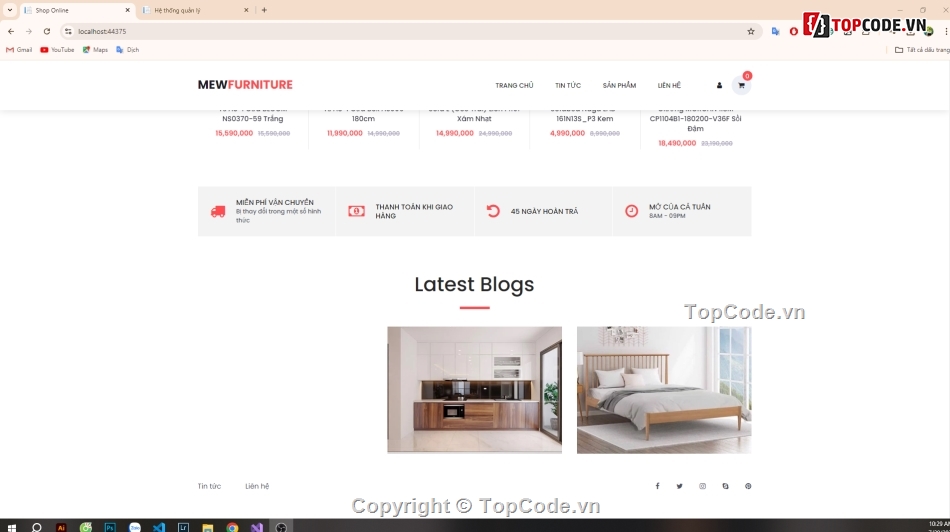Visit the Twitter icon in the footer
Screen dimensions: 950x532
coord(680,486)
